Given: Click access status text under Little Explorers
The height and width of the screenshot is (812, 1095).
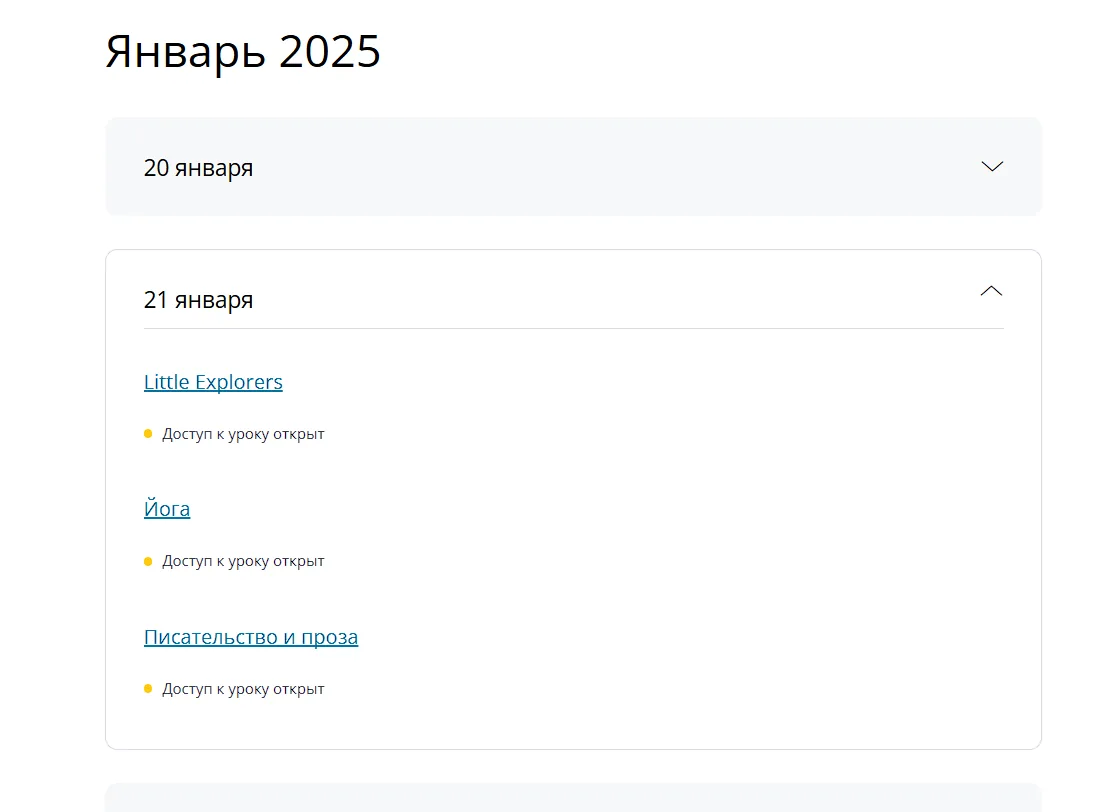Looking at the screenshot, I should point(243,434).
